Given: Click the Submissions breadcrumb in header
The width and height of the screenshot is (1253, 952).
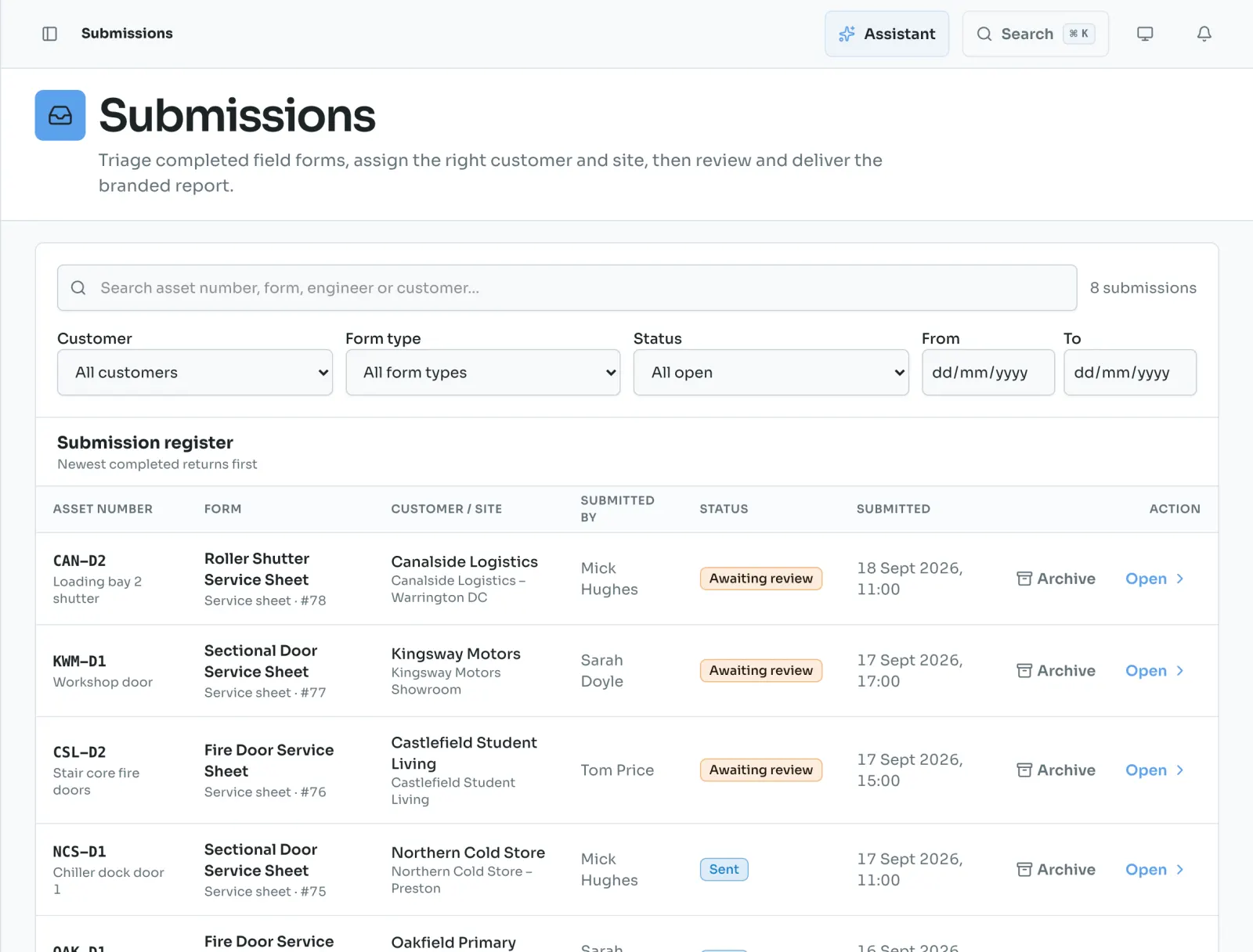Looking at the screenshot, I should 127,34.
